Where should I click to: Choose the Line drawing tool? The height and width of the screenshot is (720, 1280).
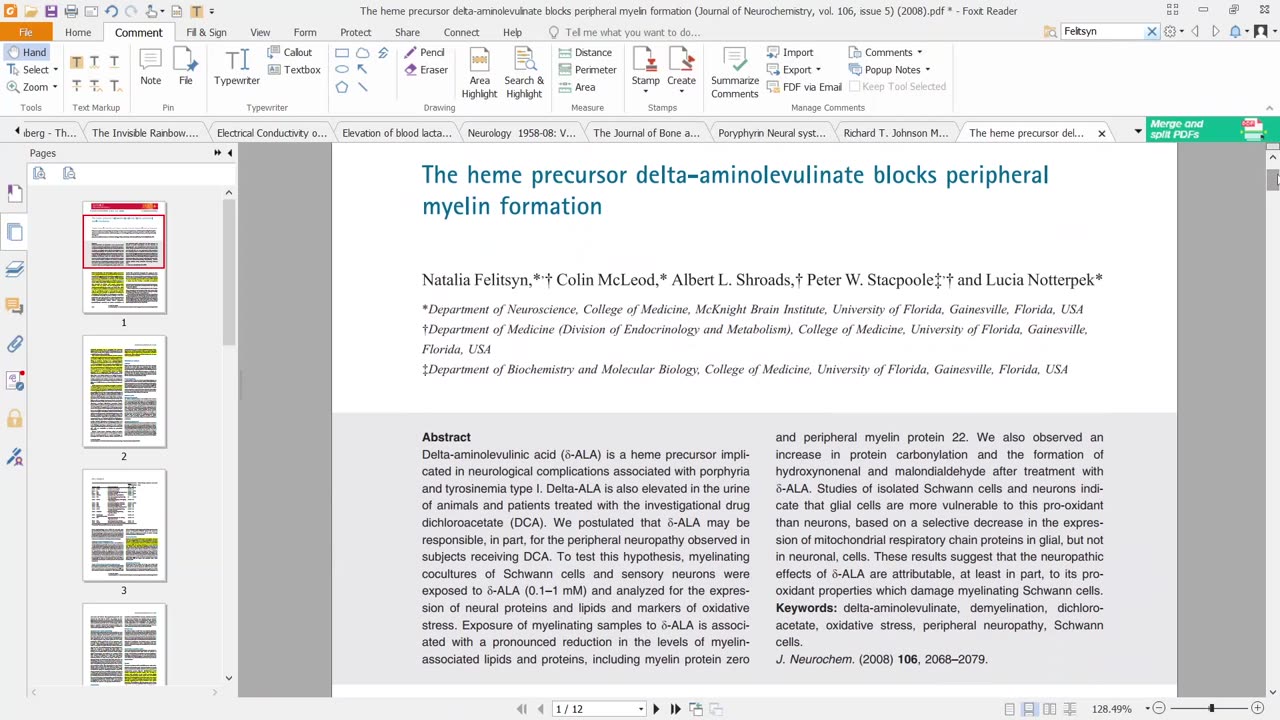point(362,86)
